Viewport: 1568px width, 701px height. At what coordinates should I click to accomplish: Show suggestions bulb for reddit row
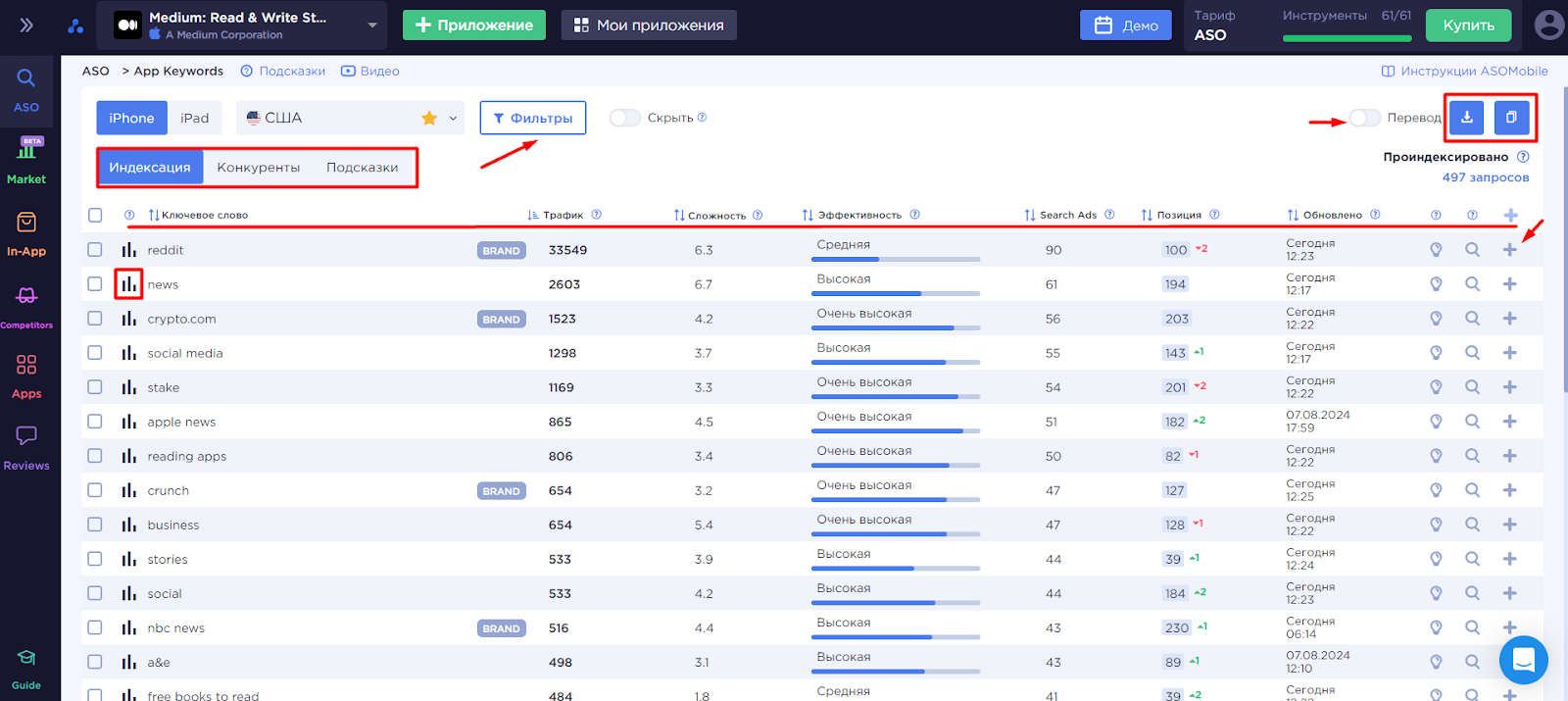(1436, 250)
